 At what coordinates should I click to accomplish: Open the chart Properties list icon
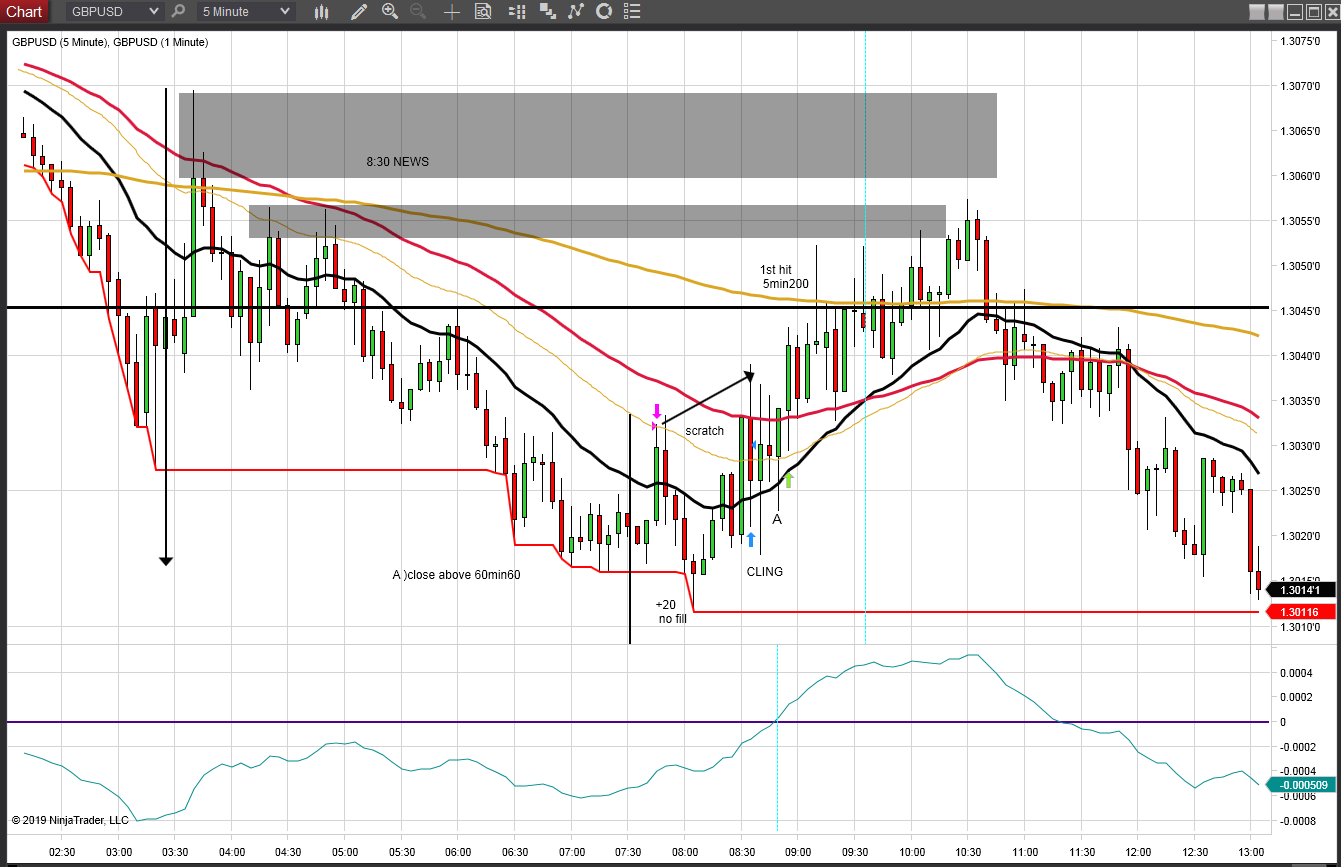pyautogui.click(x=634, y=12)
